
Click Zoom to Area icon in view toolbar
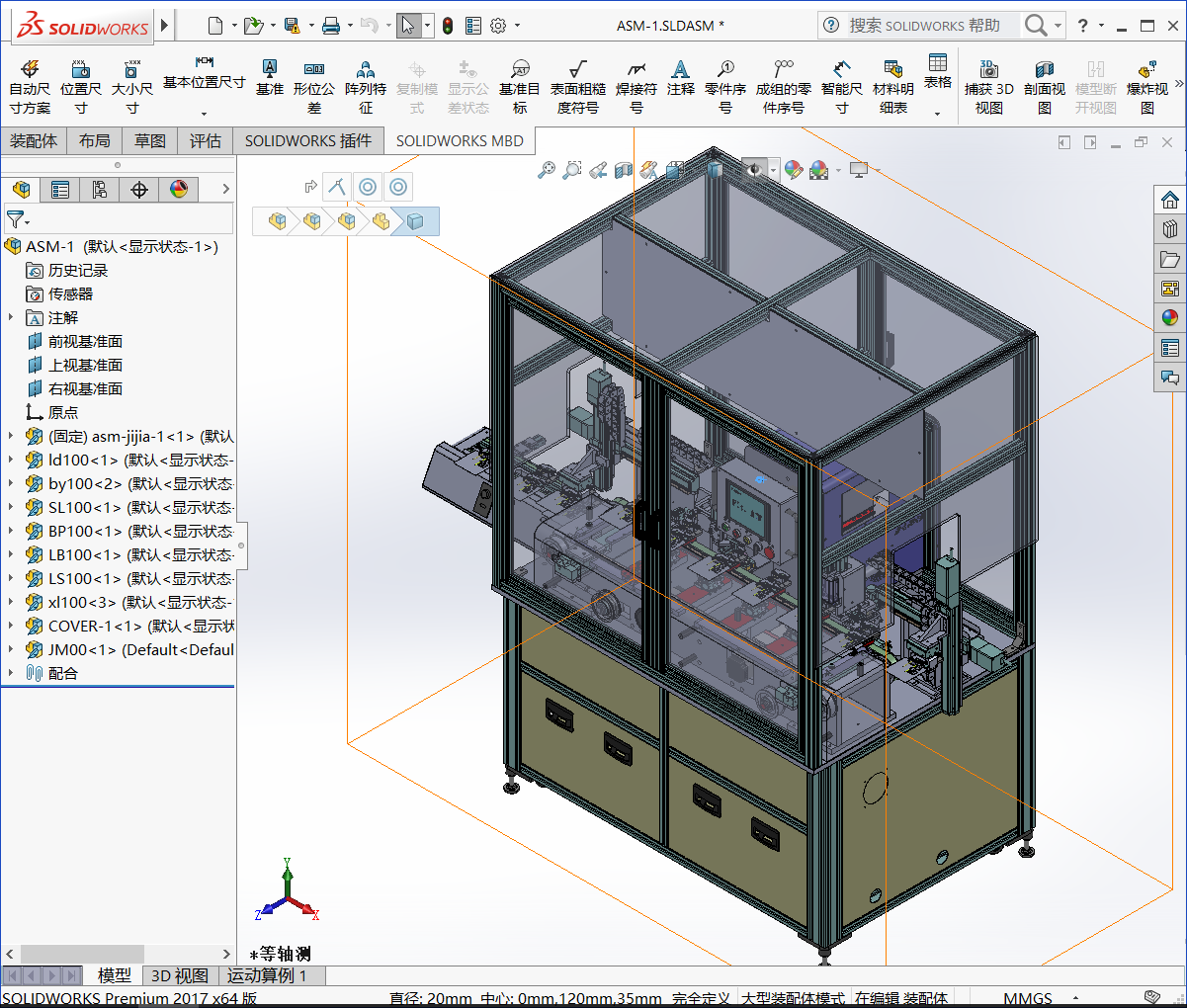click(x=571, y=170)
